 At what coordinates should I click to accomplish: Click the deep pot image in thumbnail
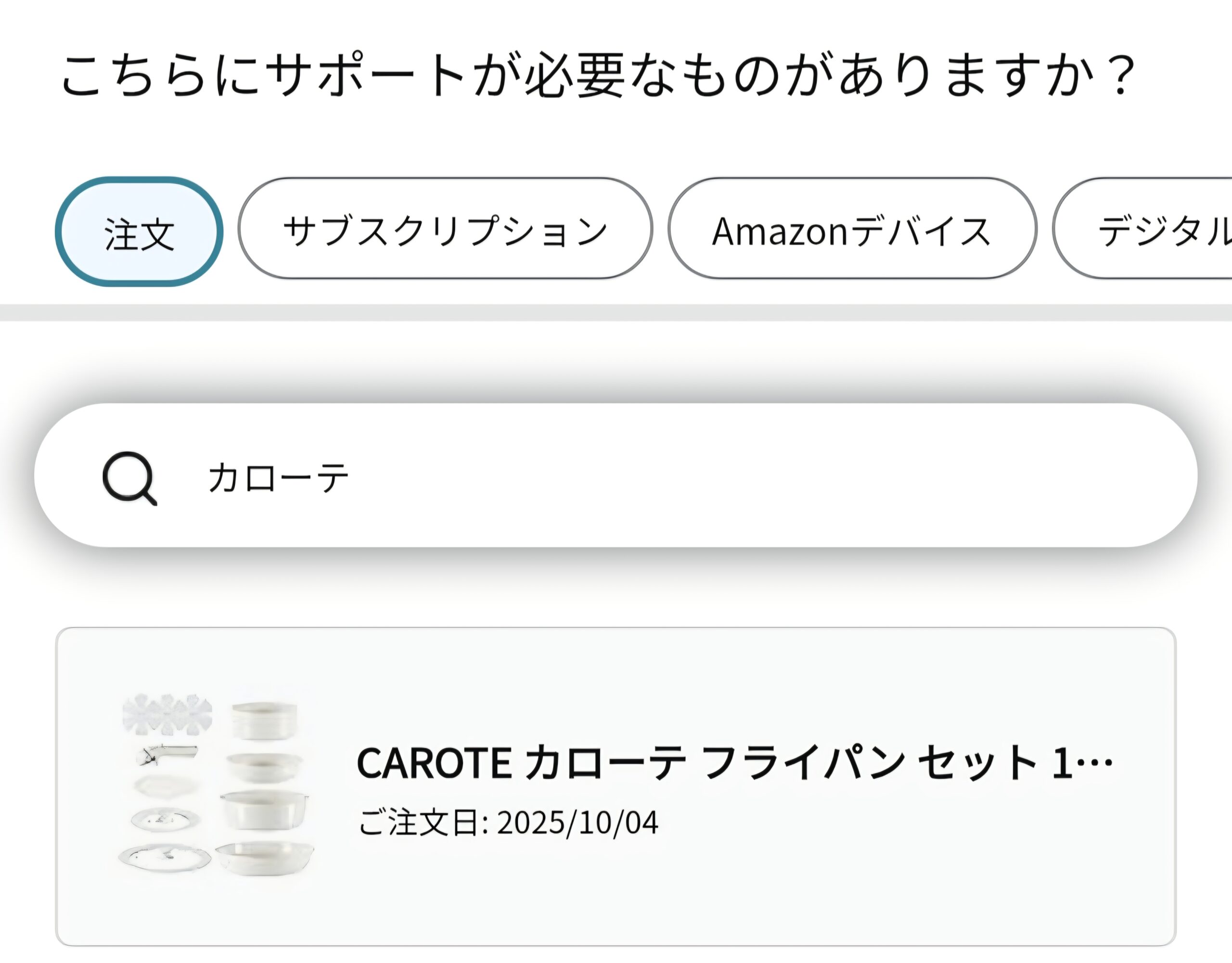point(265,809)
